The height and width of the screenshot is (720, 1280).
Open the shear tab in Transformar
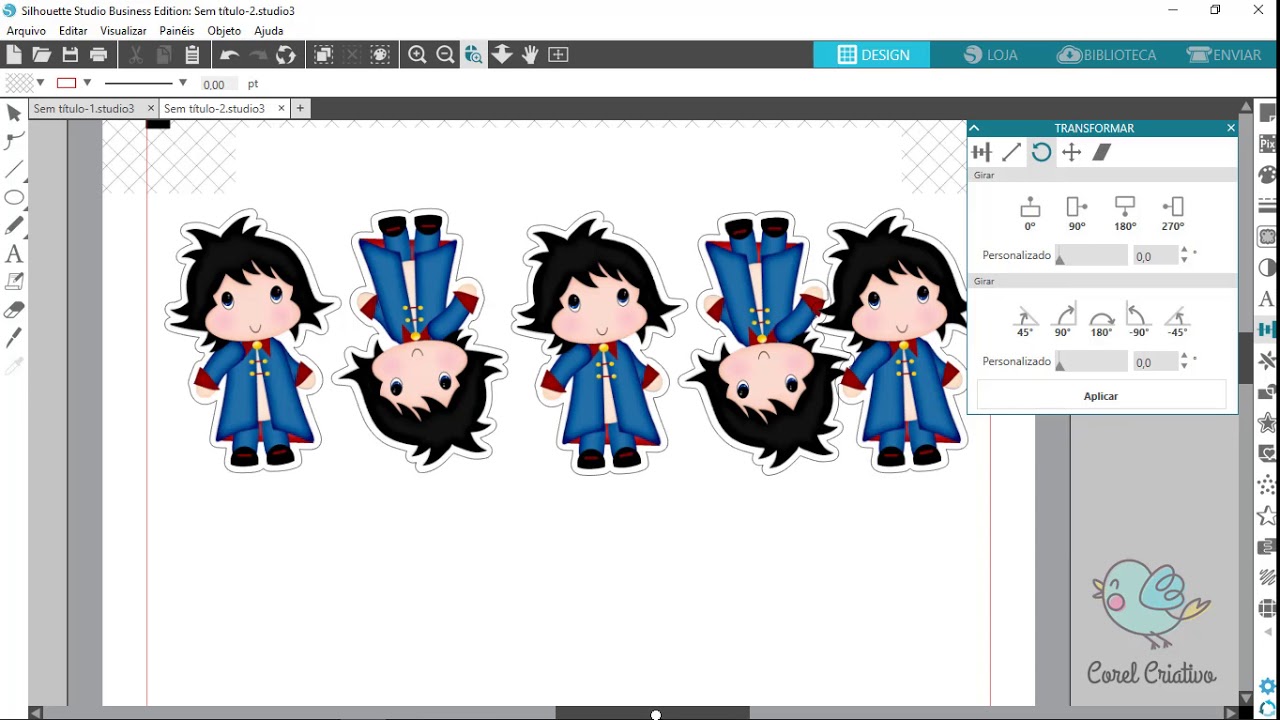coord(1102,152)
